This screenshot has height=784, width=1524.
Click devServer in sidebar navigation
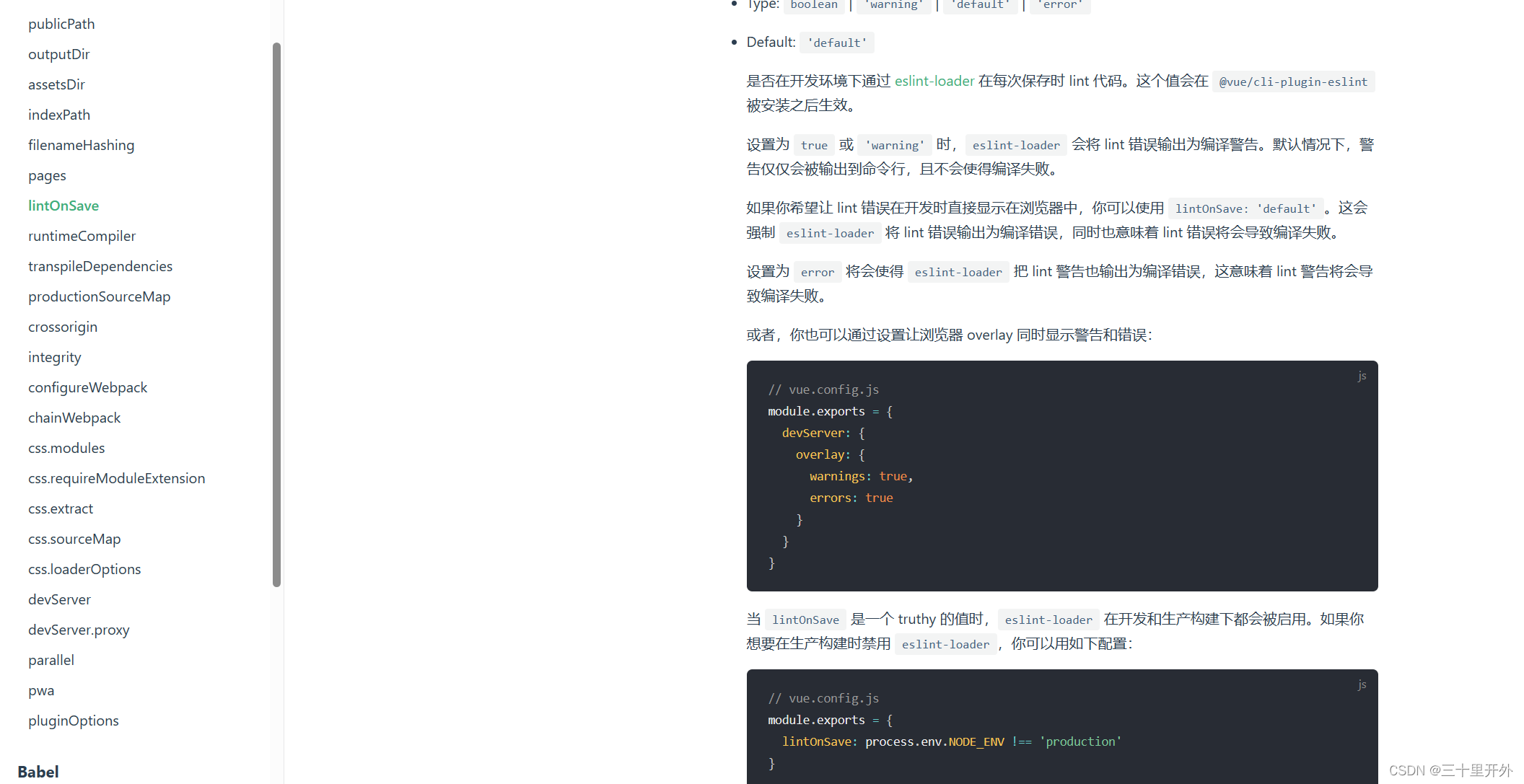point(58,599)
